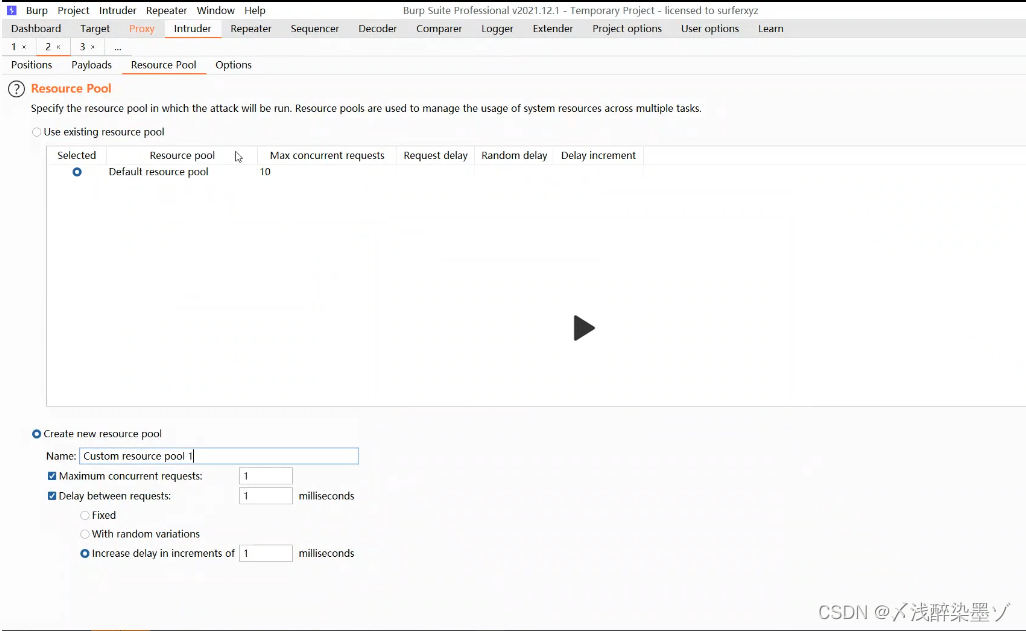
Task: Open the Help menu
Action: (x=255, y=10)
